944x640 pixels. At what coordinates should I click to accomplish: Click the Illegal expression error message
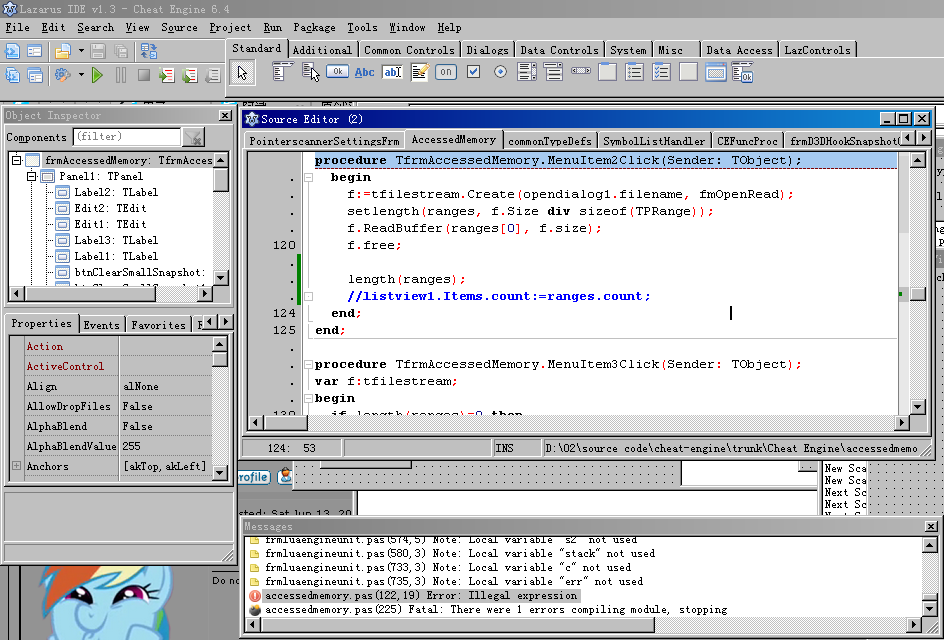(421, 596)
